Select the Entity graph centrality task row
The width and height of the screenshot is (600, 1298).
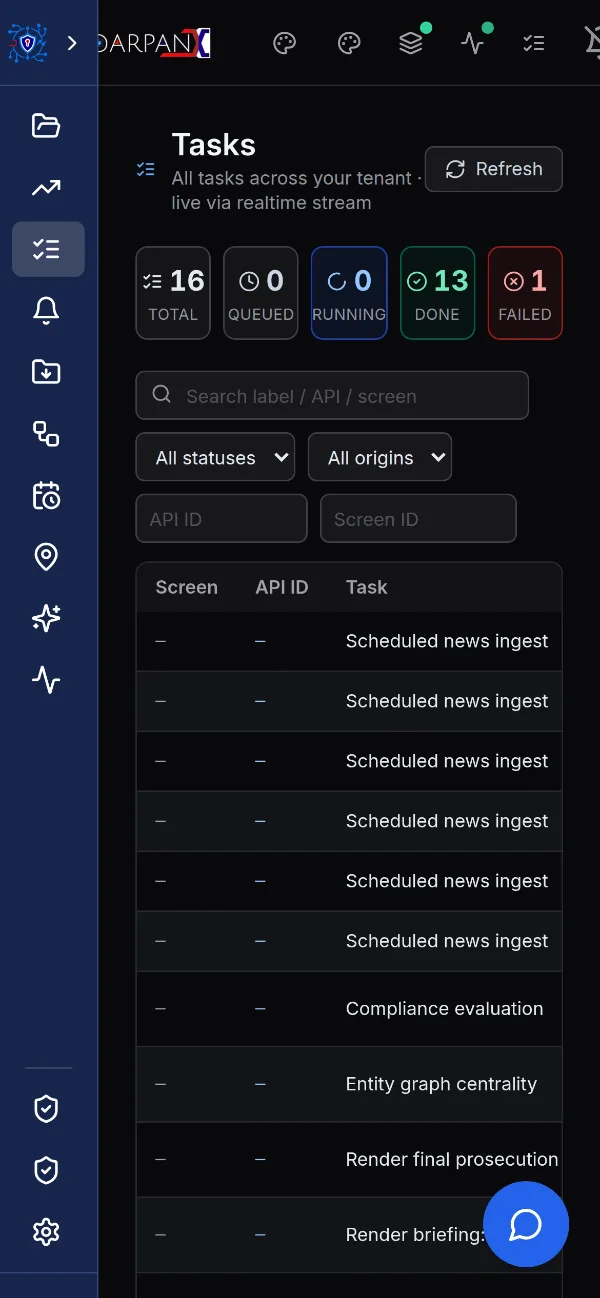tap(349, 1084)
